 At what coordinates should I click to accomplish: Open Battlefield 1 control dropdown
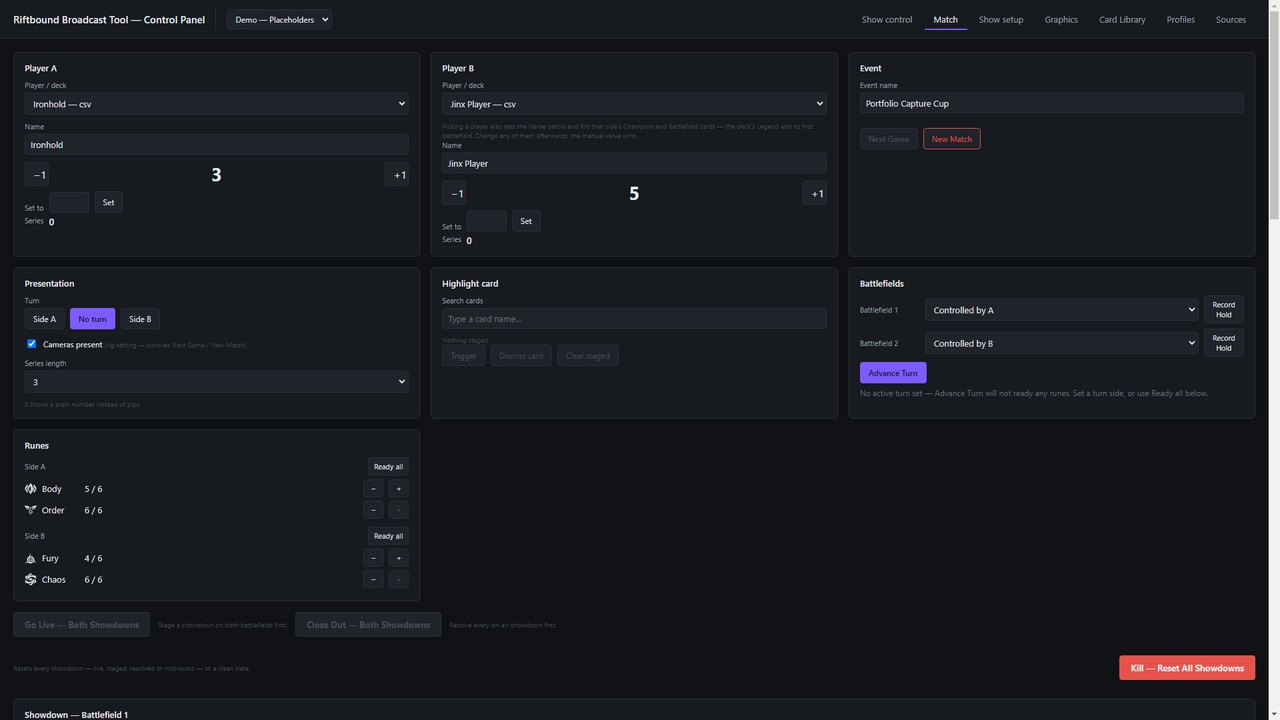[x=1061, y=310]
